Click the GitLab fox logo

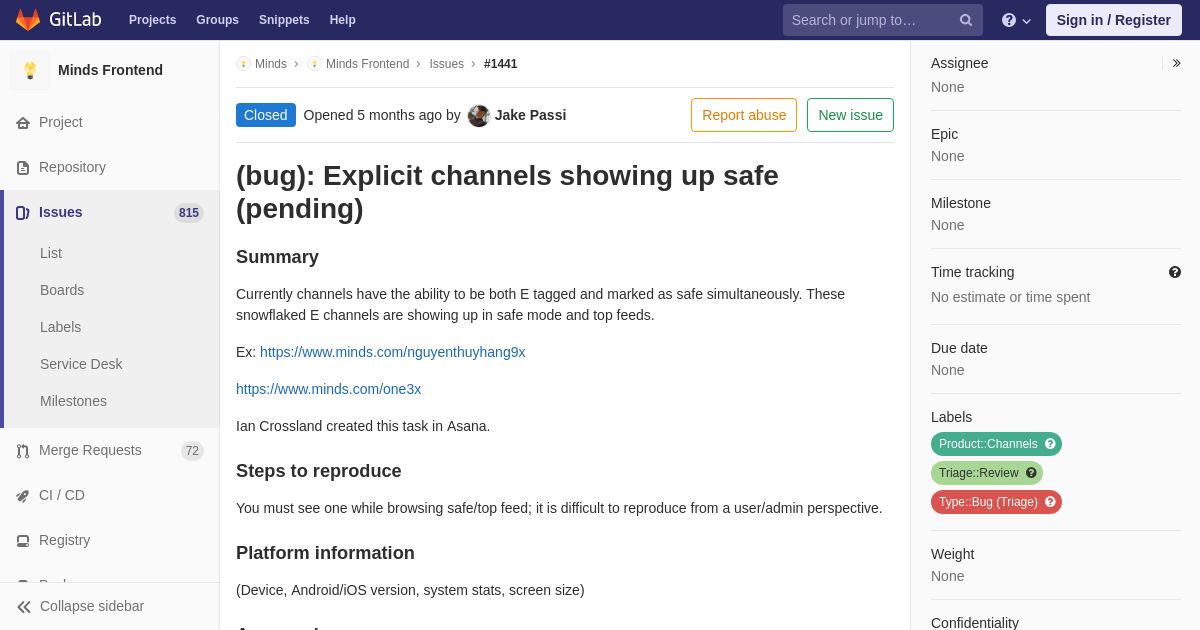[x=28, y=20]
